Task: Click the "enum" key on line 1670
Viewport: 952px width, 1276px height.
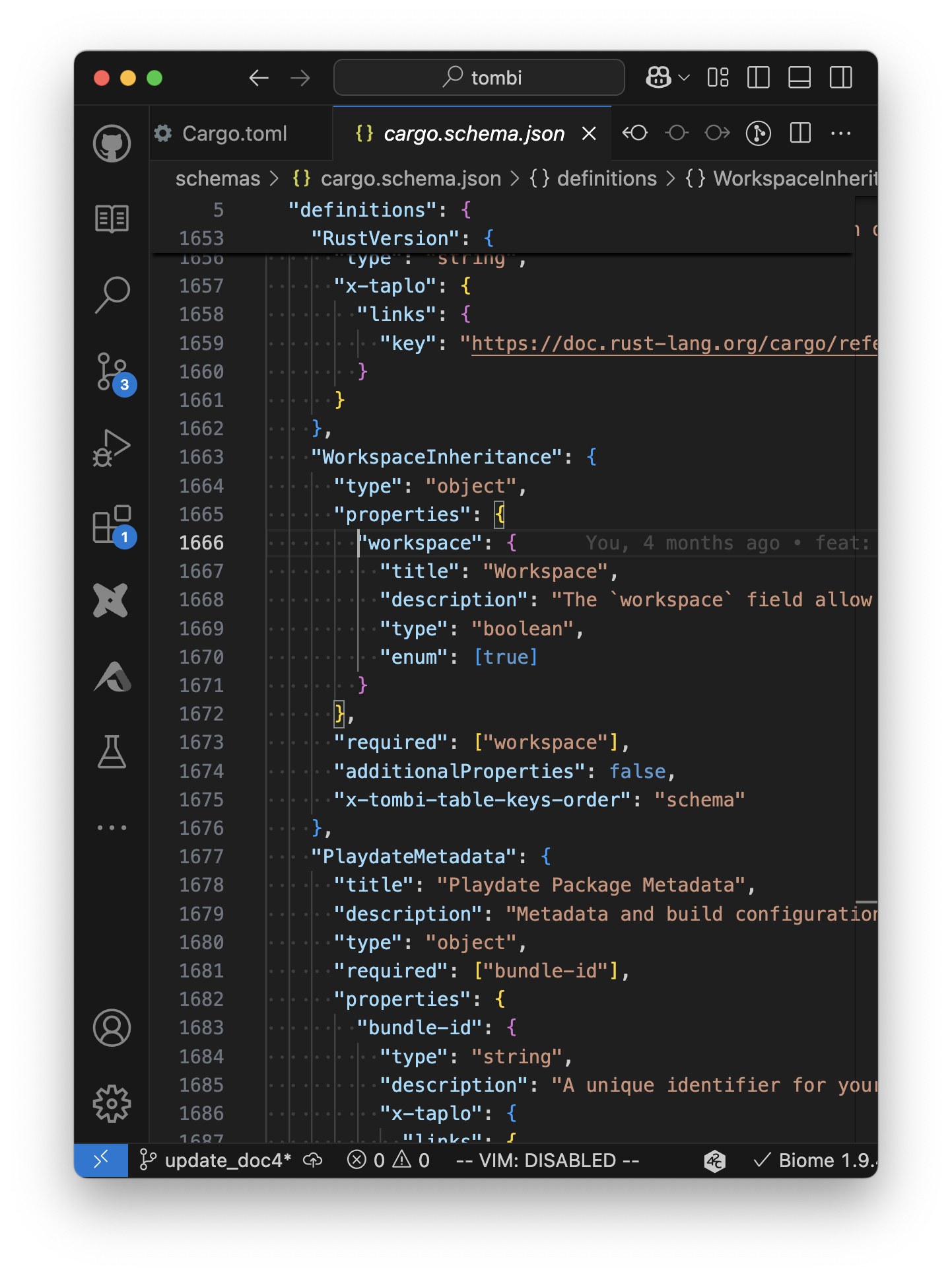Action: pos(414,657)
